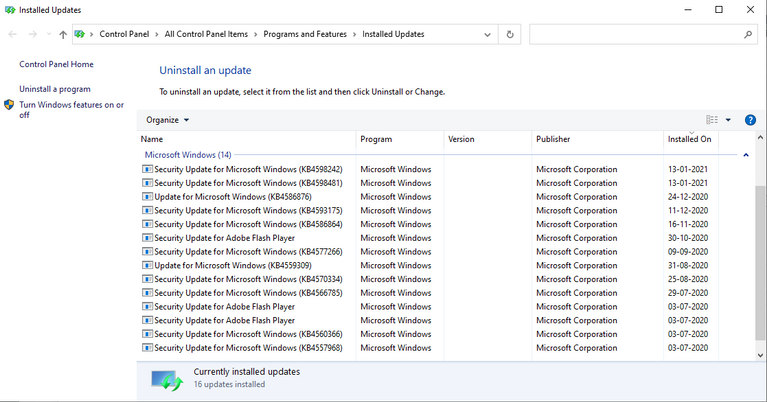Select Security Update KB4586864
The image size is (767, 402).
(x=248, y=224)
